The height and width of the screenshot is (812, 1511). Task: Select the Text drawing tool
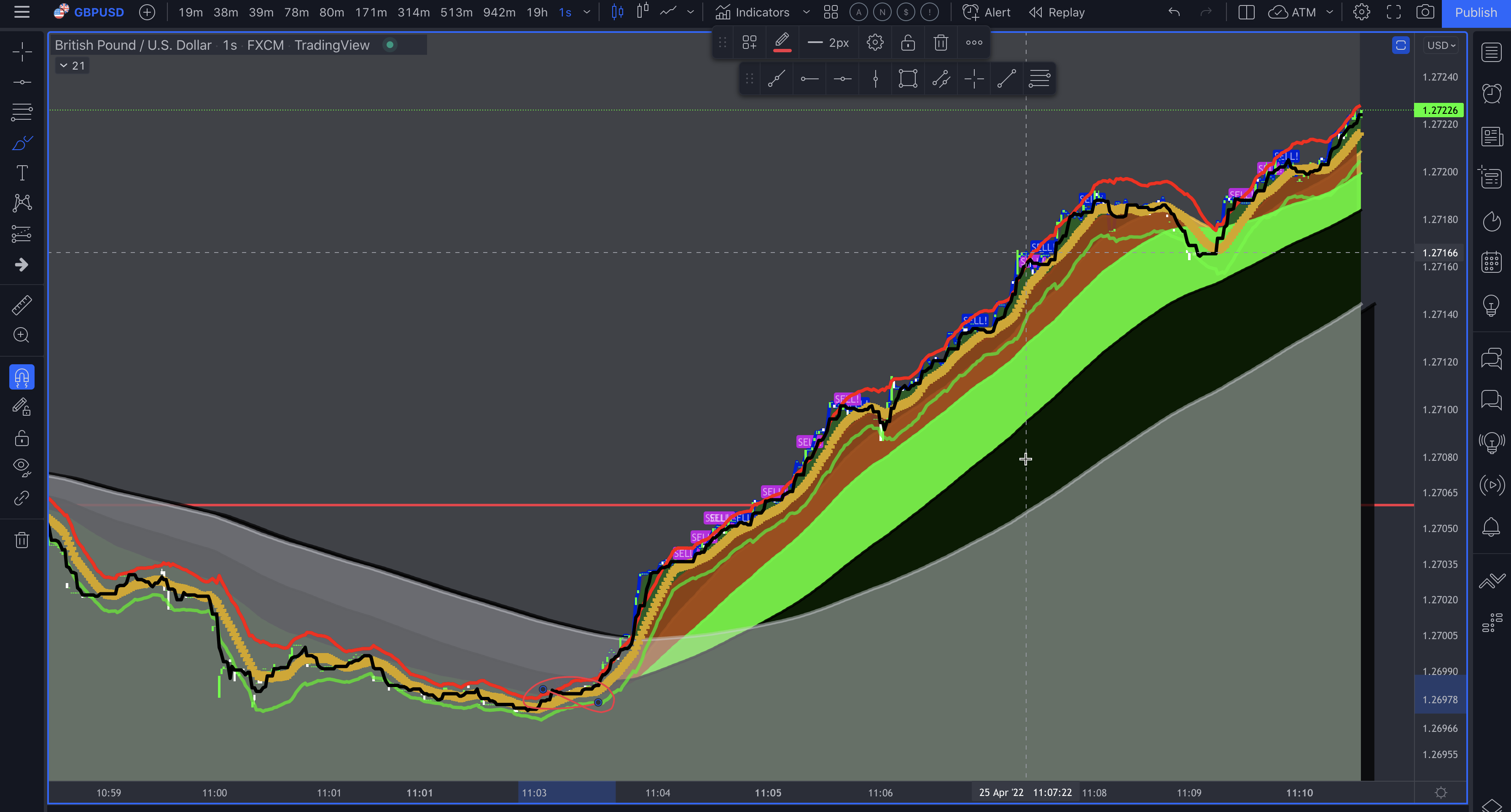pyautogui.click(x=22, y=173)
